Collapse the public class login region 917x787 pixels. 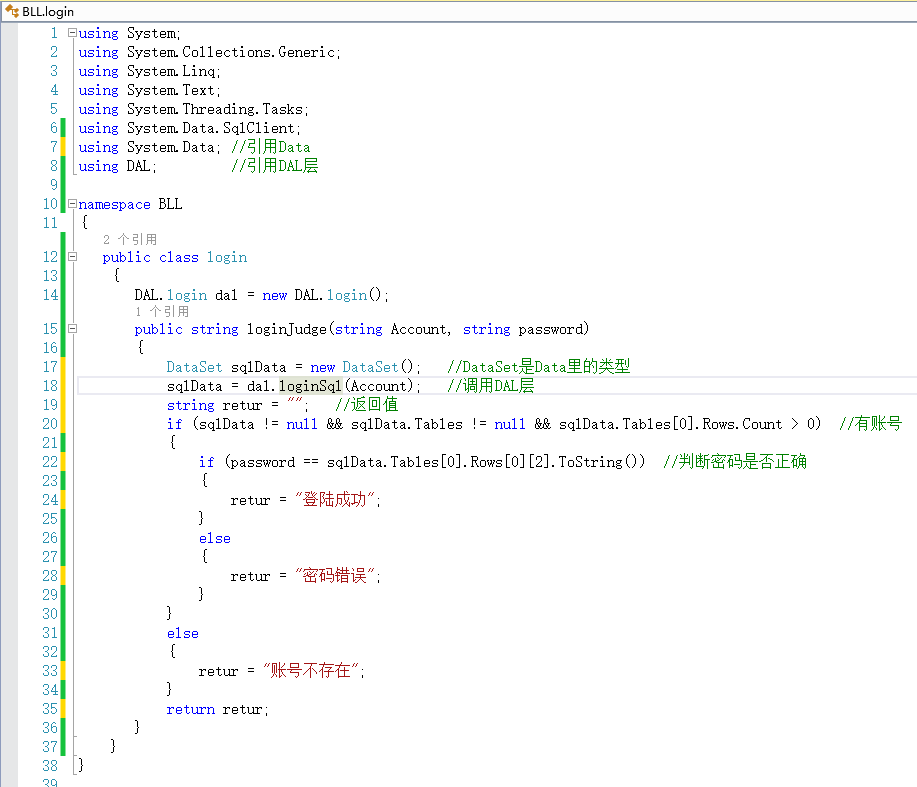pyautogui.click(x=73, y=257)
